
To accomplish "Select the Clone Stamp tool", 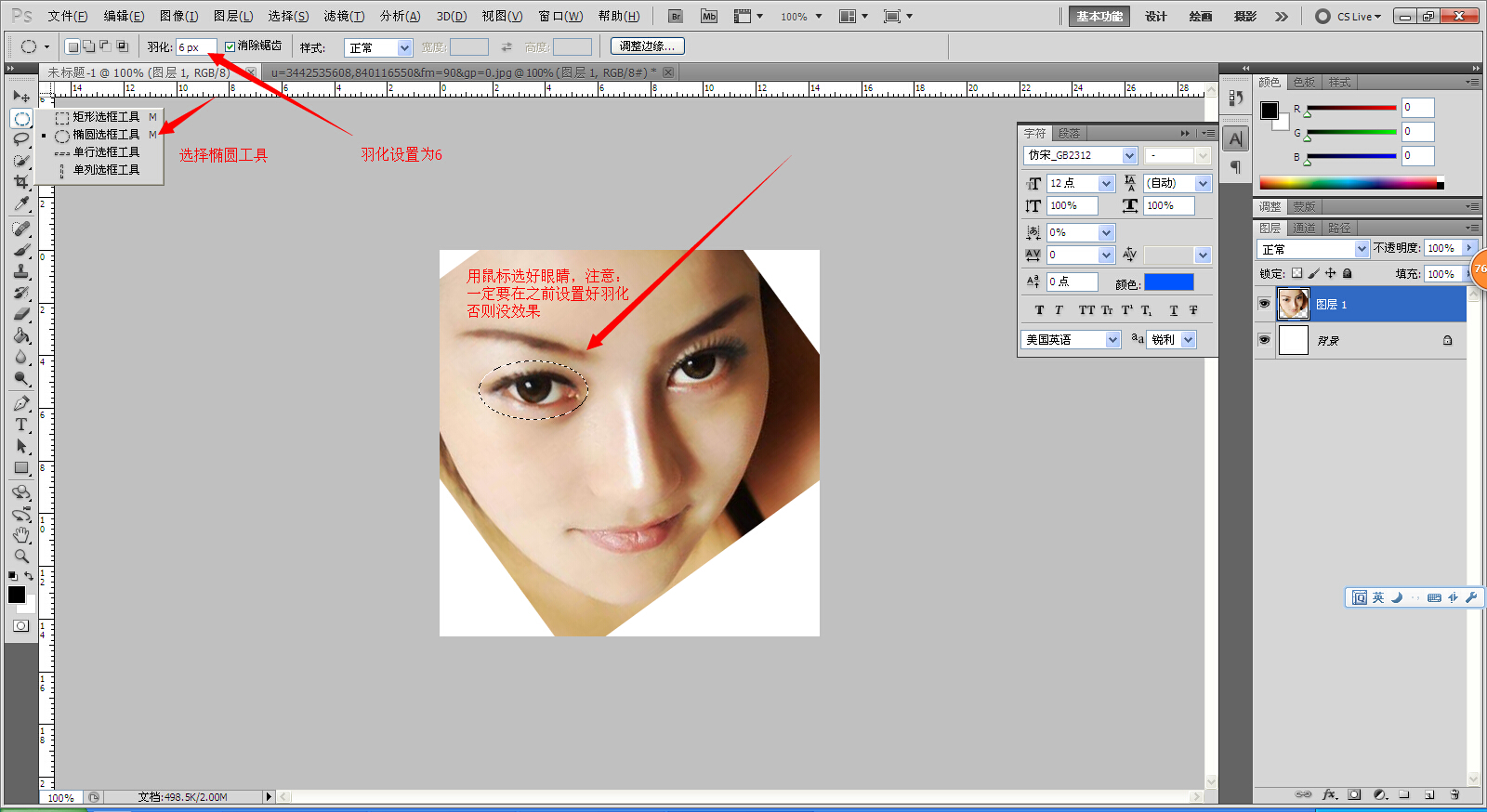I will [x=21, y=271].
